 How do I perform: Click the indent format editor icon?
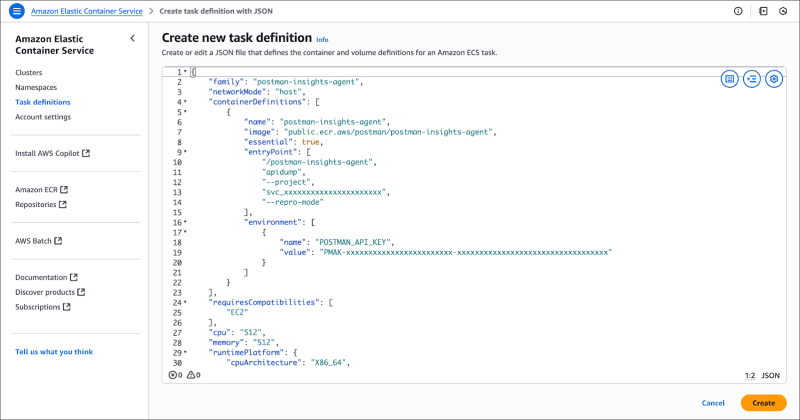[752, 79]
